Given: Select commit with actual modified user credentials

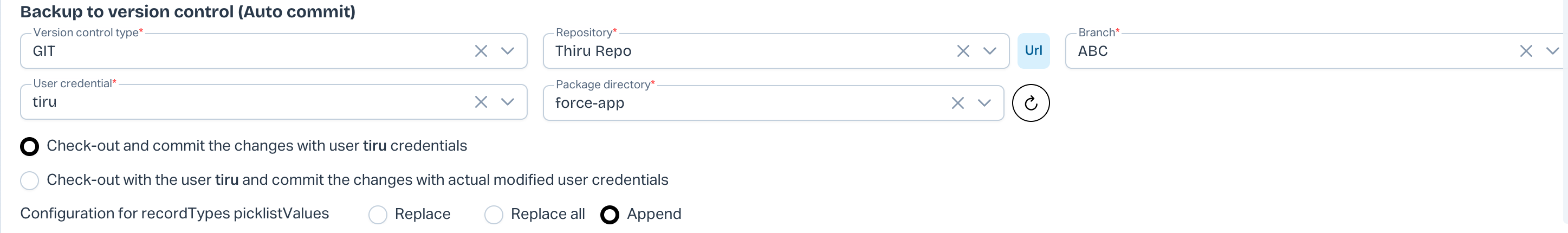Looking at the screenshot, I should point(29,180).
